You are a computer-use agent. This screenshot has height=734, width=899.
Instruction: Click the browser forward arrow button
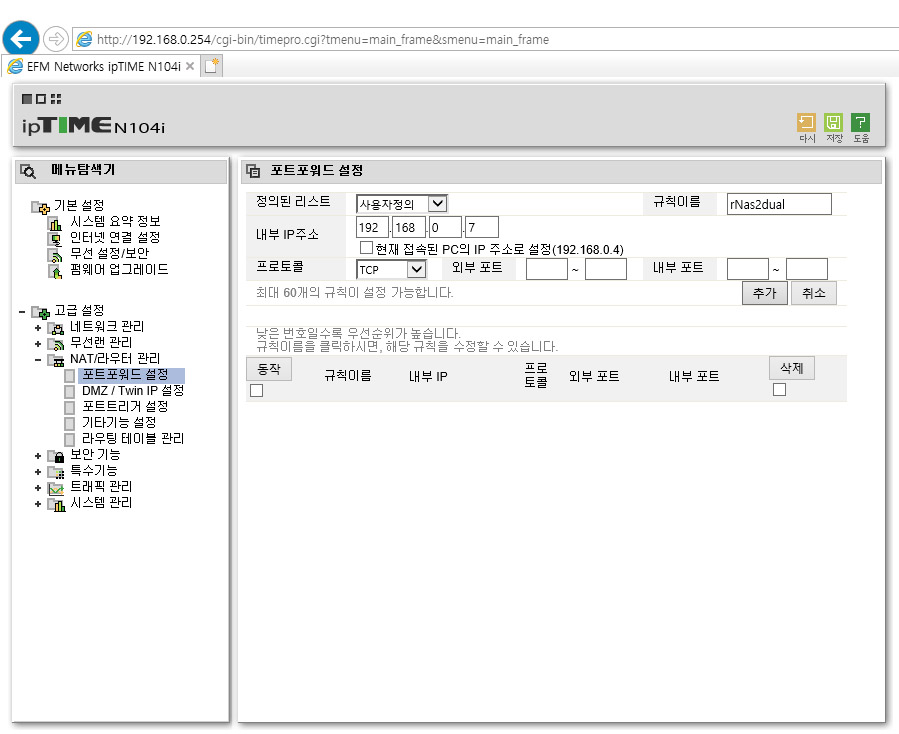56,39
